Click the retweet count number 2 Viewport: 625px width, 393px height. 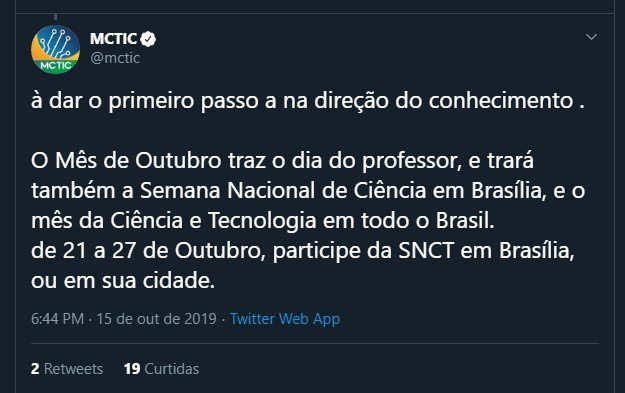[35, 369]
